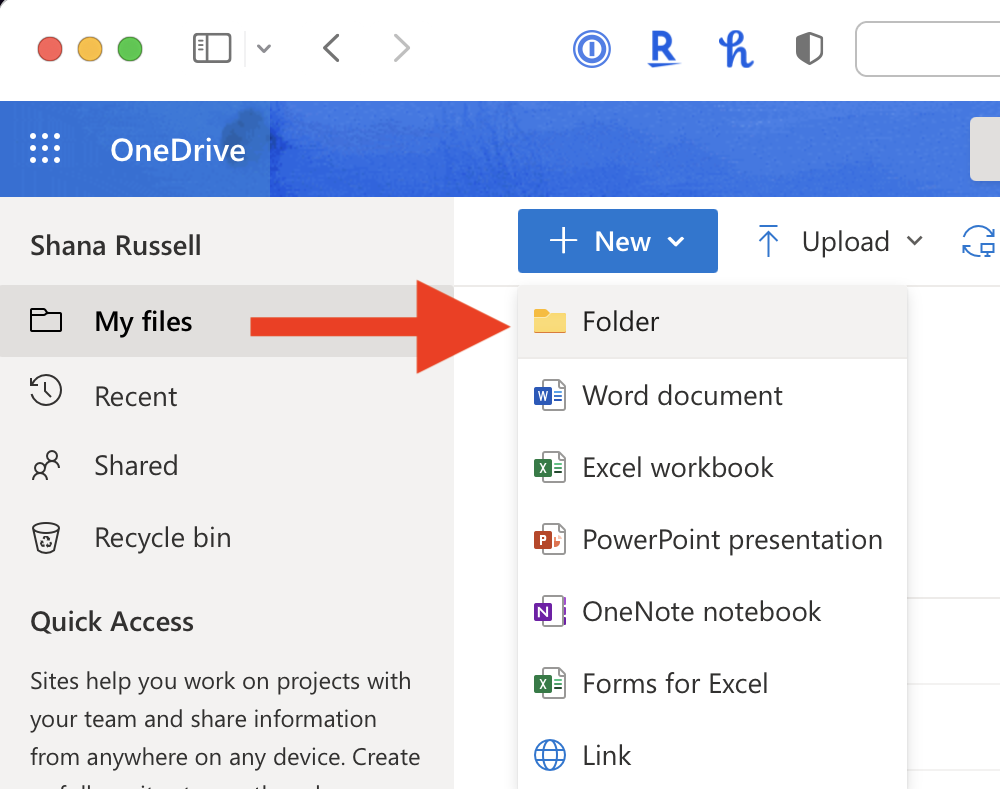
Task: Open My files in the sidebar
Action: (x=226, y=321)
